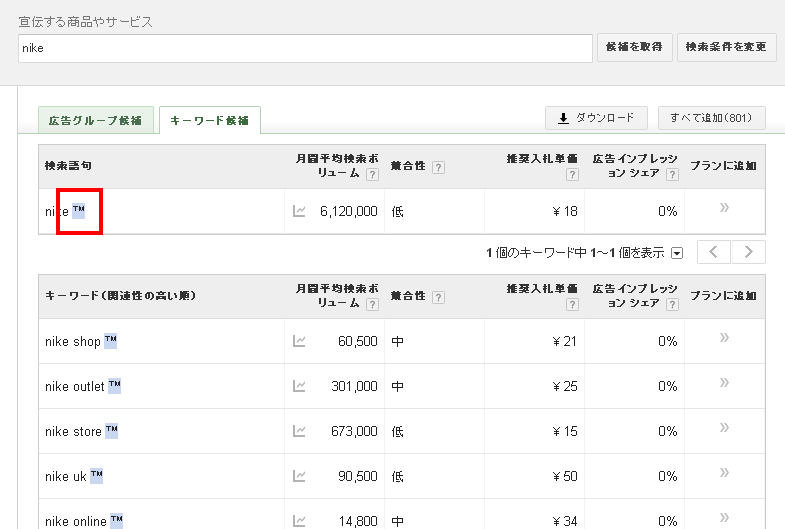Click the nike uk keyword text
The height and width of the screenshot is (529, 785).
66,477
